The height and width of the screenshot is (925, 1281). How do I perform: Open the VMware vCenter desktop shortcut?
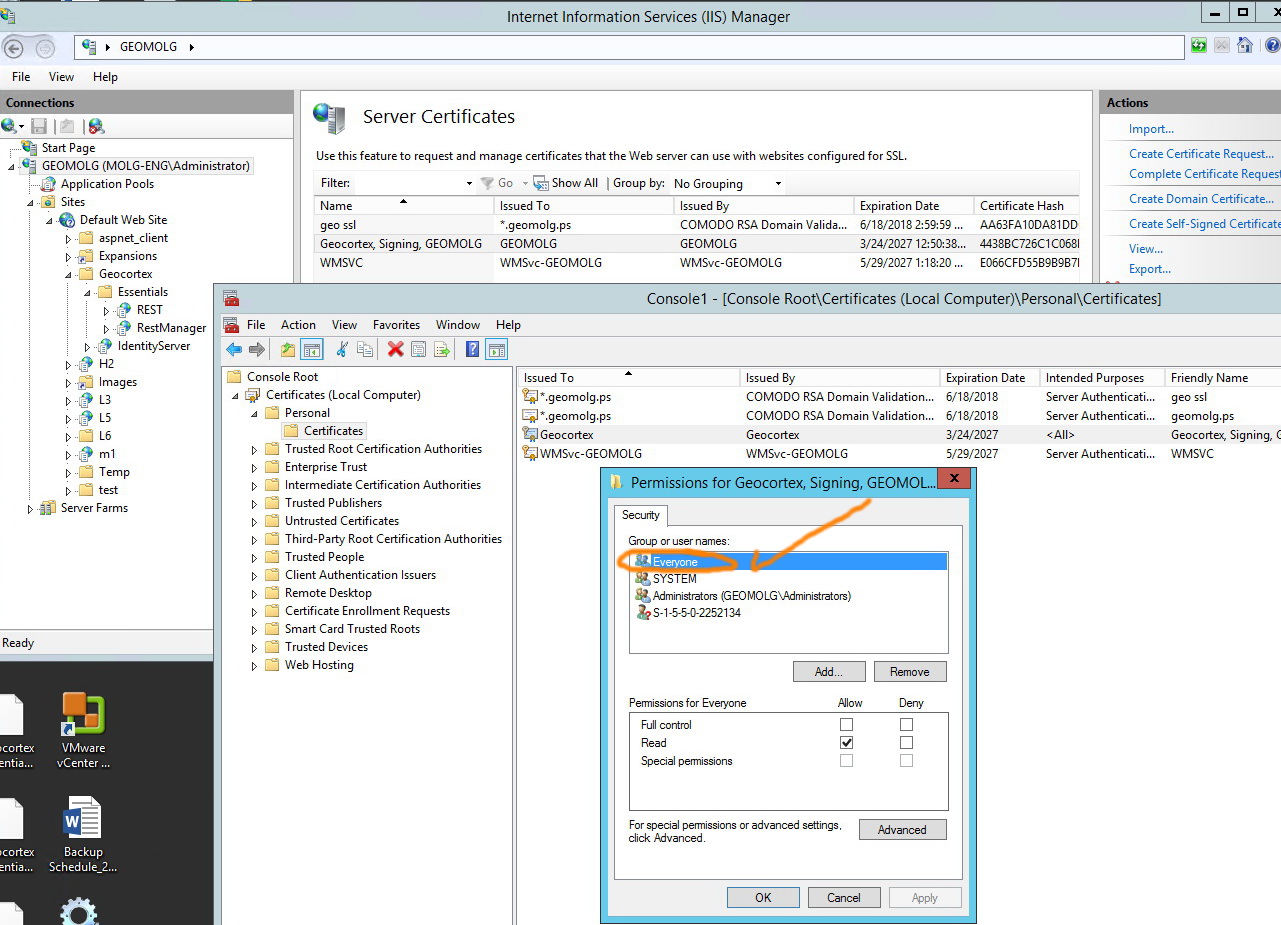[x=83, y=730]
